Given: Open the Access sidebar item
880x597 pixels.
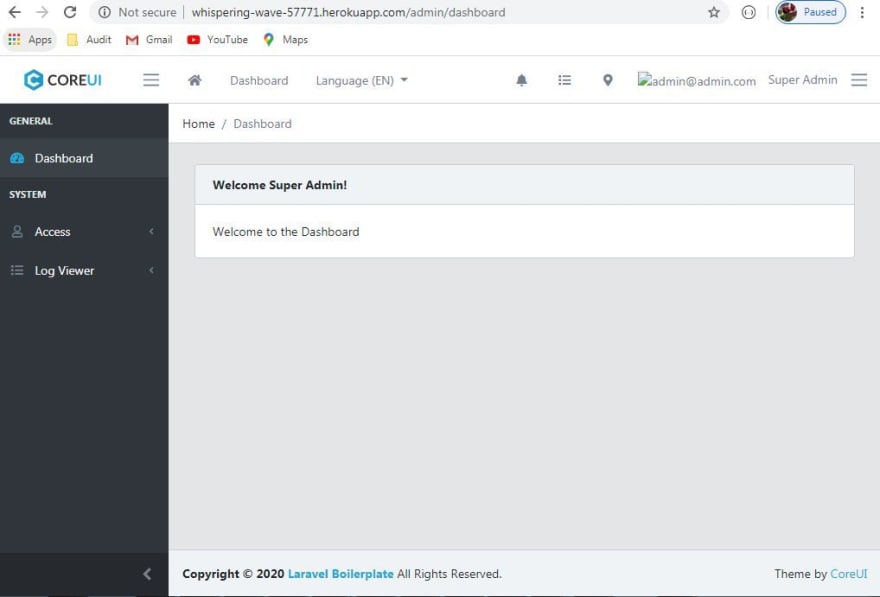Looking at the screenshot, I should pos(84,231).
